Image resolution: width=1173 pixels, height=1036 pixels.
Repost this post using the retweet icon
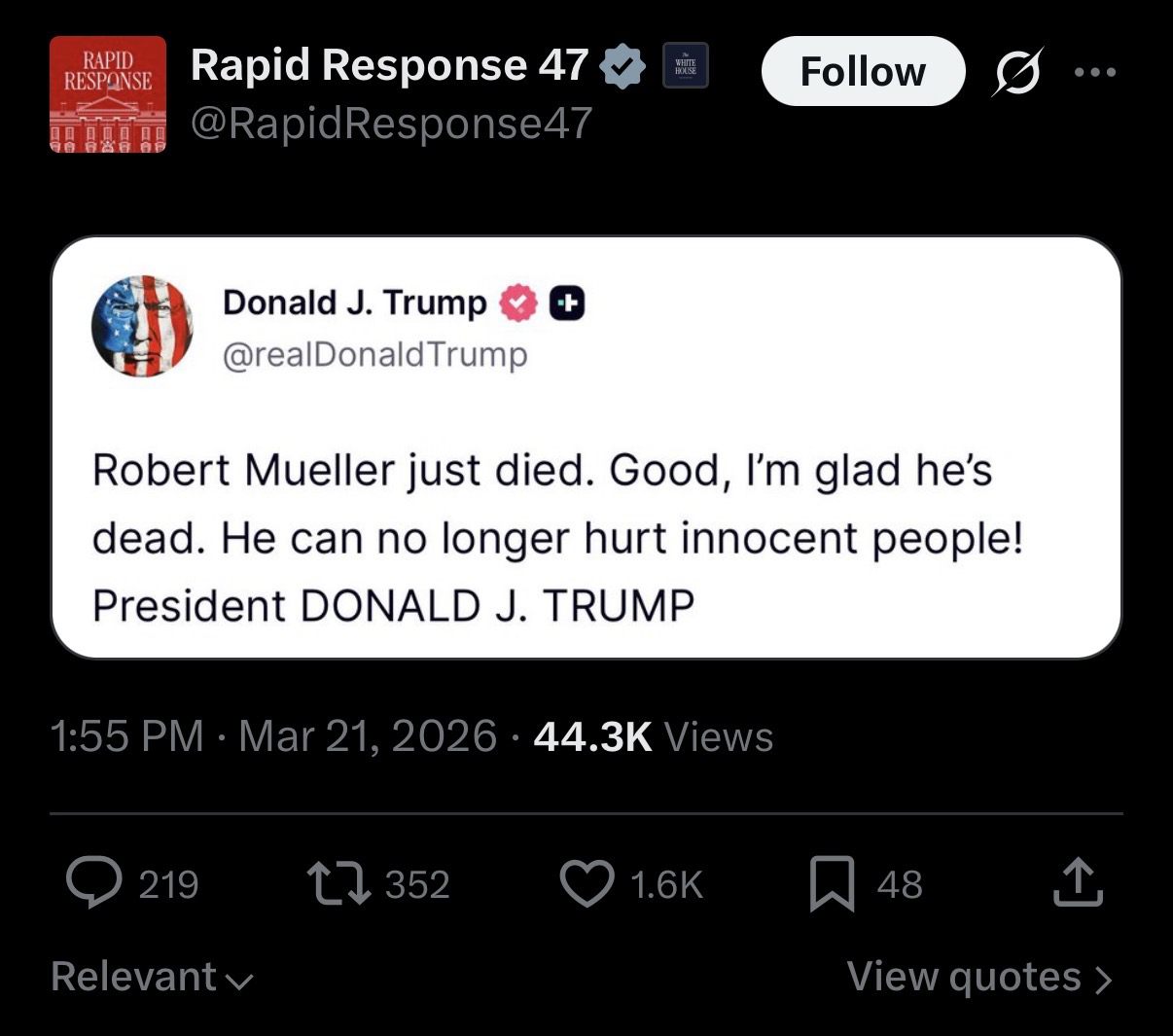click(x=338, y=882)
